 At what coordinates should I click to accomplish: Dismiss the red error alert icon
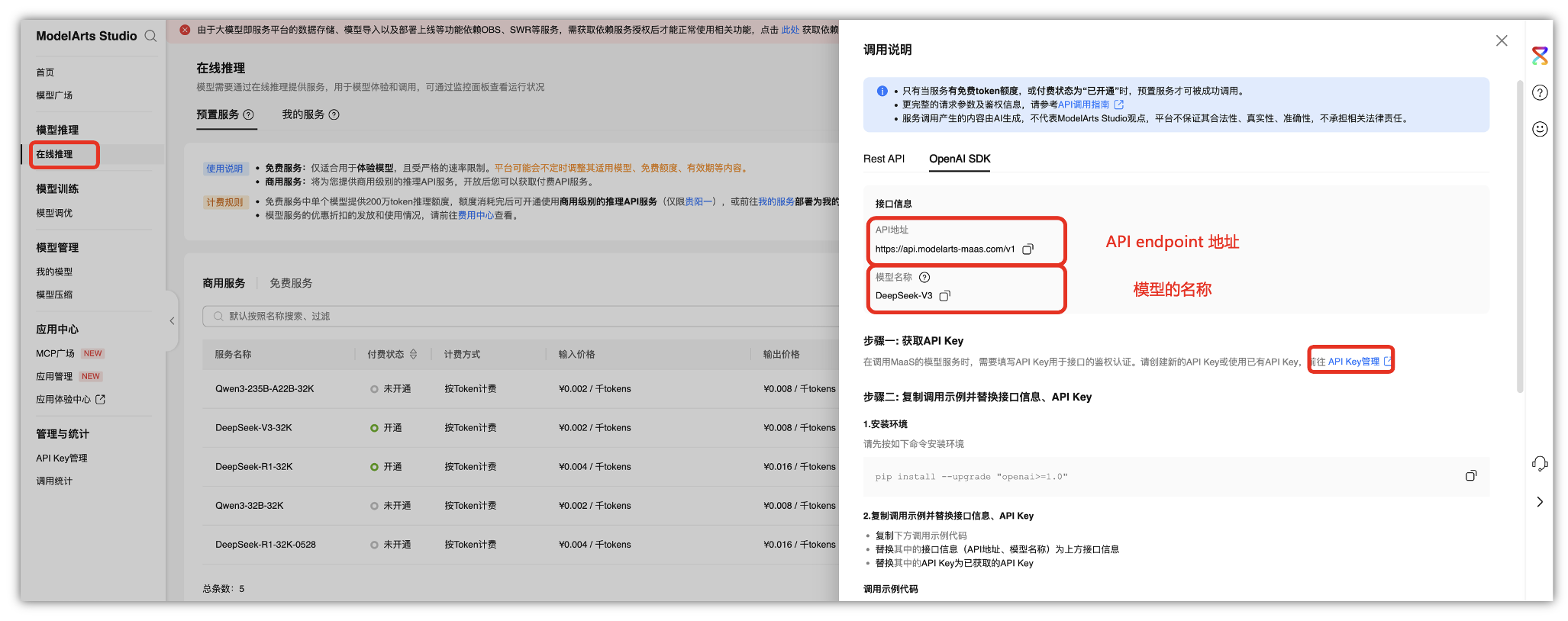pos(185,30)
